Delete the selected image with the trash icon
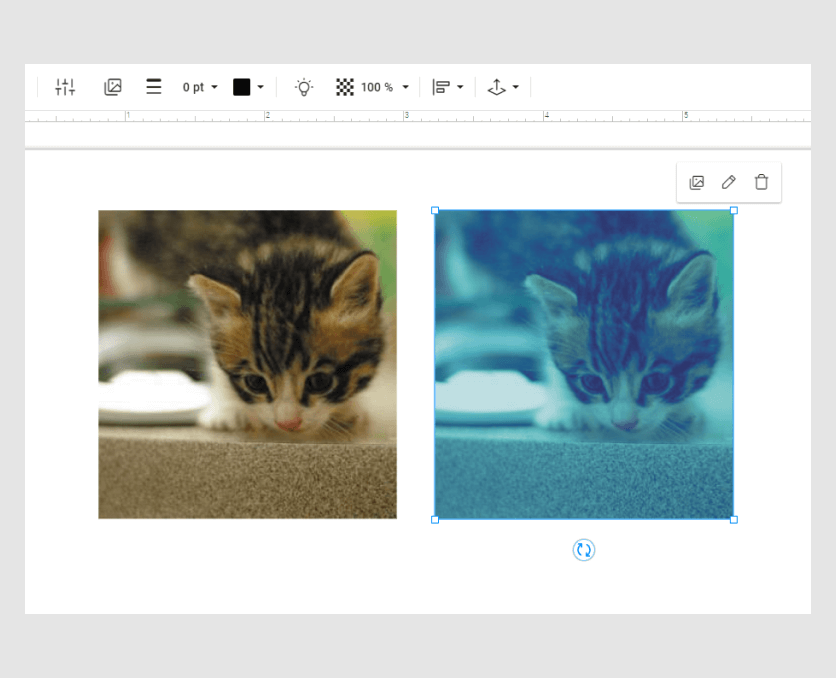The width and height of the screenshot is (836, 678). pyautogui.click(x=761, y=182)
